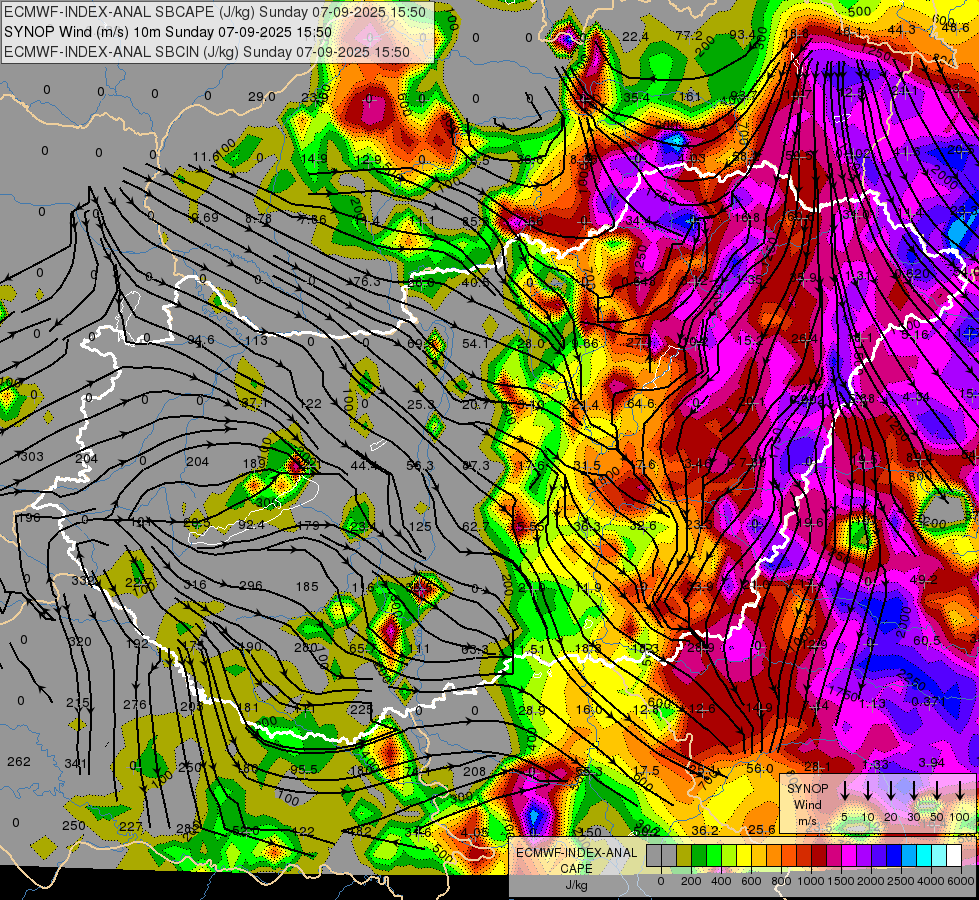Viewport: 979px width, 900px height.
Task: Click the map value 92.4
Action: (x=251, y=525)
